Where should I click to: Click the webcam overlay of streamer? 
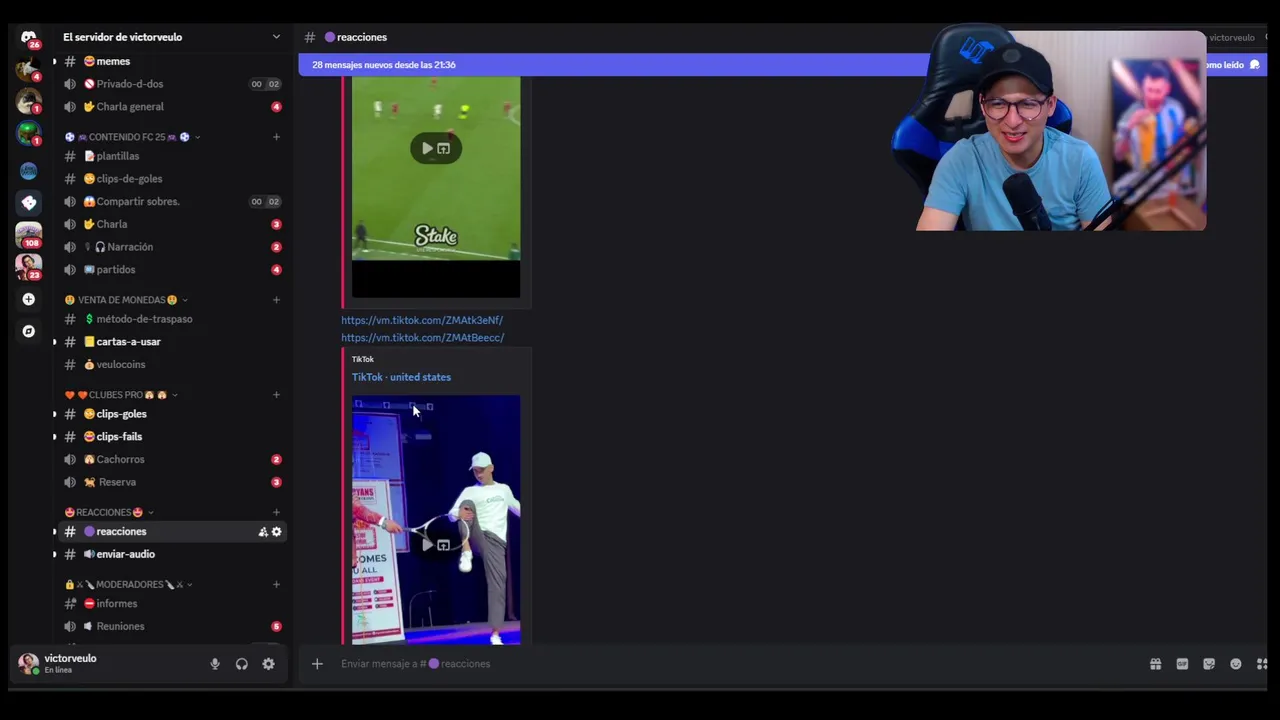click(1050, 130)
